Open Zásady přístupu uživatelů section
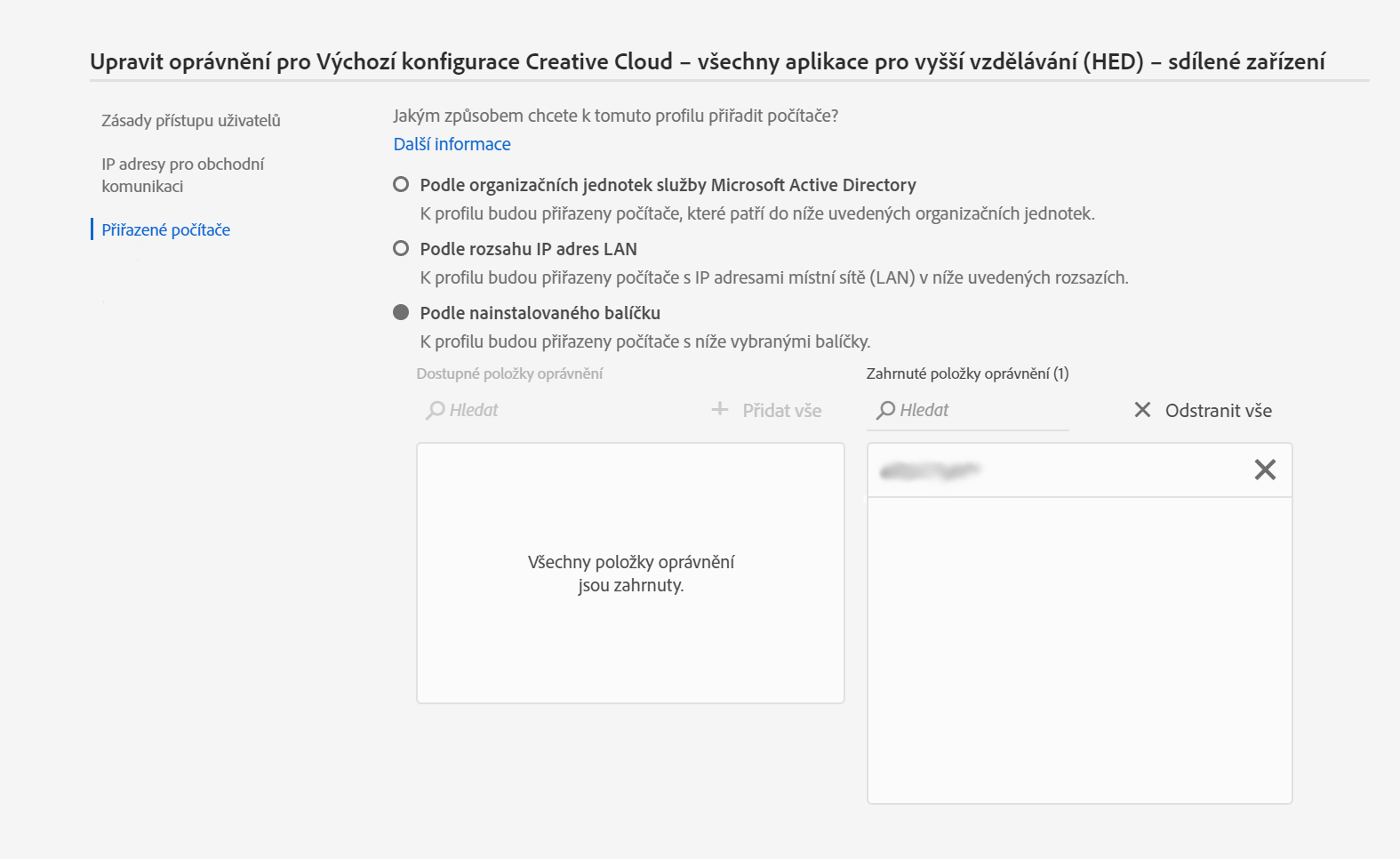 190,121
